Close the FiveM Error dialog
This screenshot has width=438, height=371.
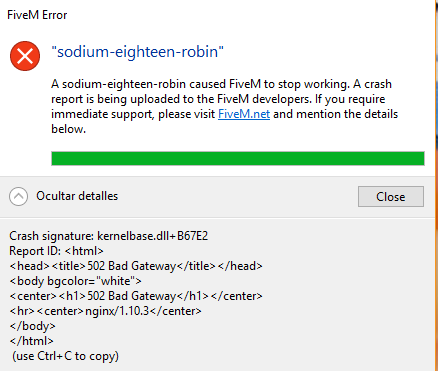point(391,197)
